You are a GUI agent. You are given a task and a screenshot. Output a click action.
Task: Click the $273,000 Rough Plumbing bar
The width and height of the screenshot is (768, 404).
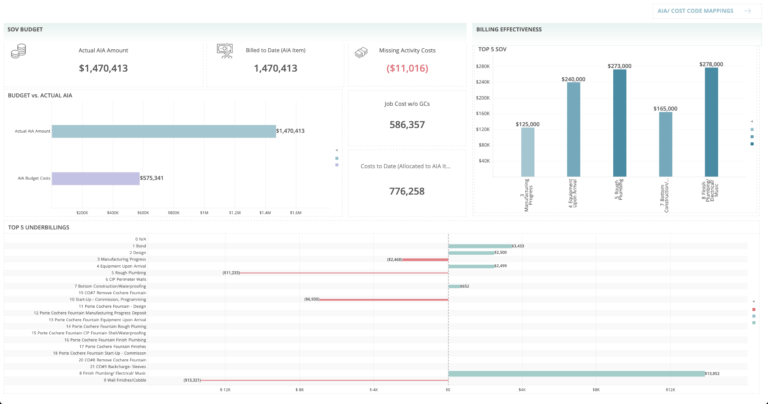[620, 120]
